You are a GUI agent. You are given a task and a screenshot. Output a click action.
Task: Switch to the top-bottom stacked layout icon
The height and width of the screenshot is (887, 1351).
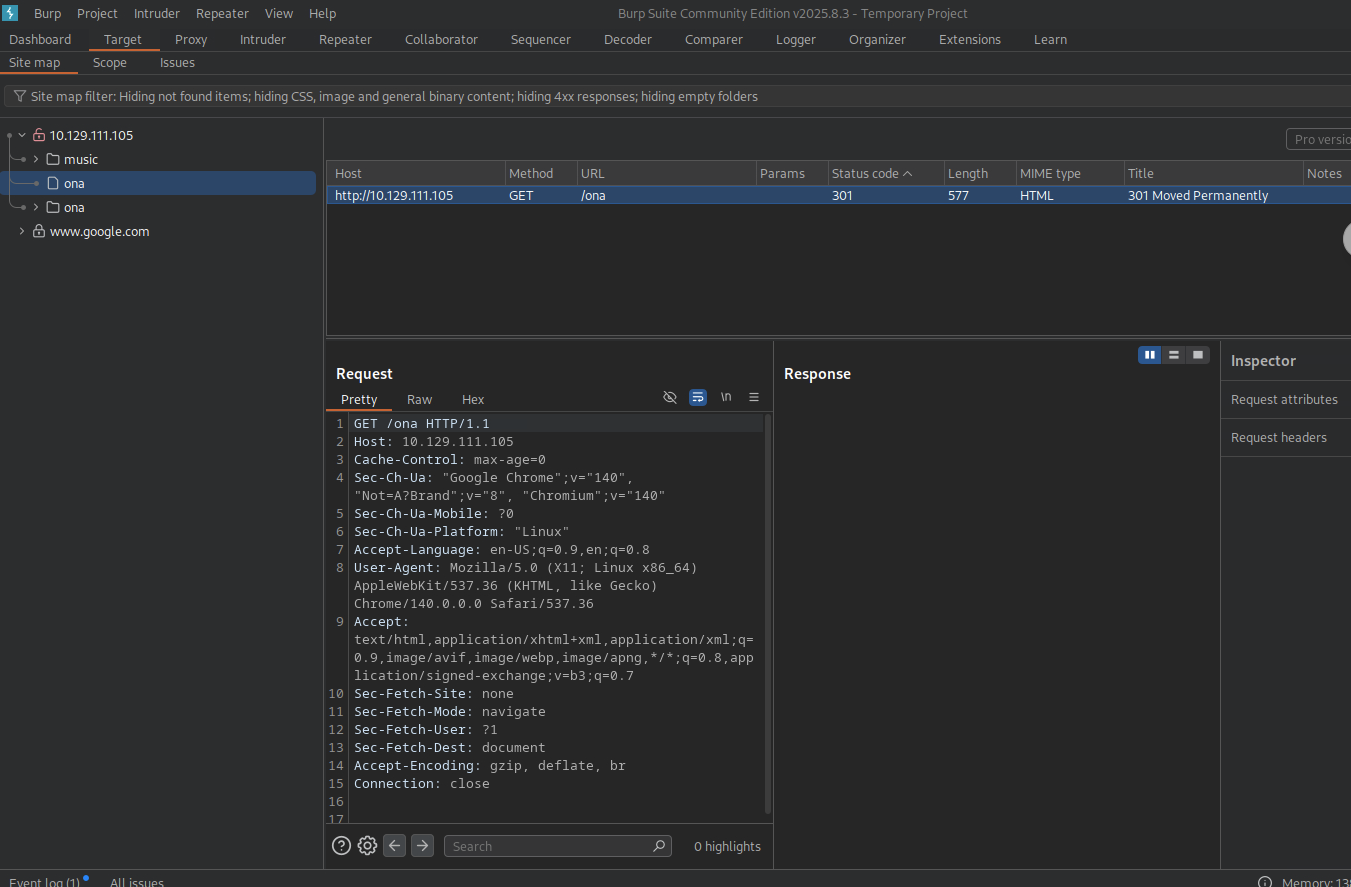(1174, 355)
